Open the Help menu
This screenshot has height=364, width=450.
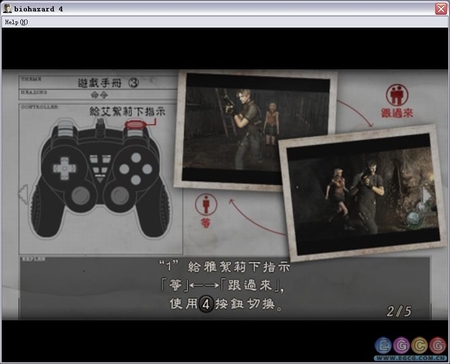pyautogui.click(x=16, y=22)
